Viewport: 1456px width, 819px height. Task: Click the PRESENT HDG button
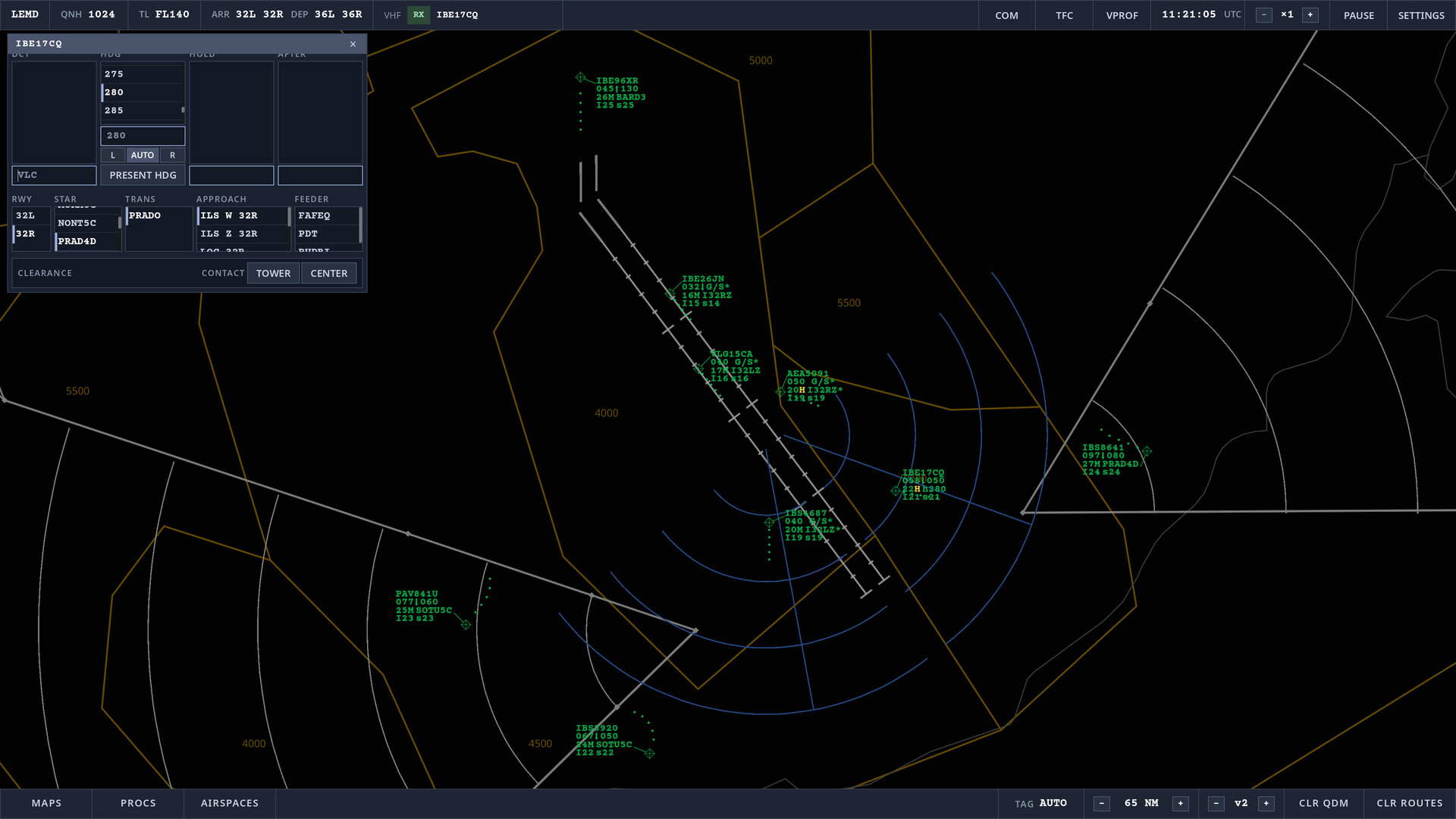tap(143, 175)
